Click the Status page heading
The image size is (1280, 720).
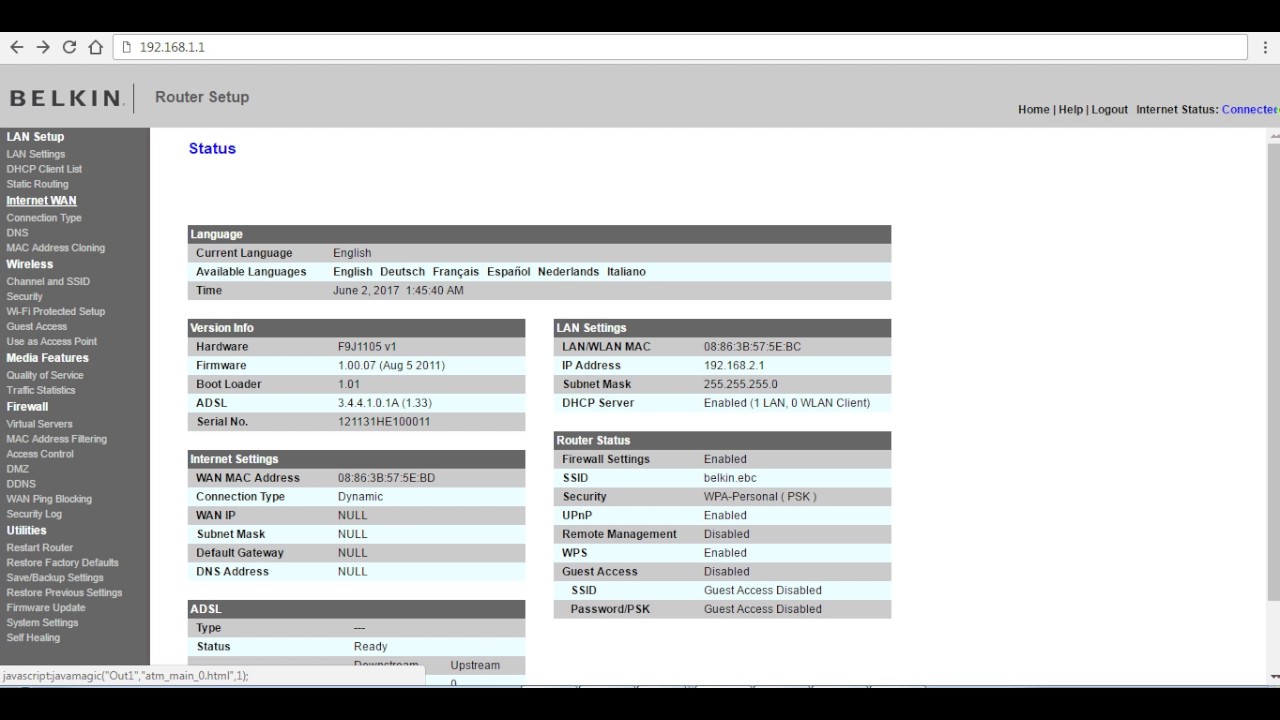[212, 149]
